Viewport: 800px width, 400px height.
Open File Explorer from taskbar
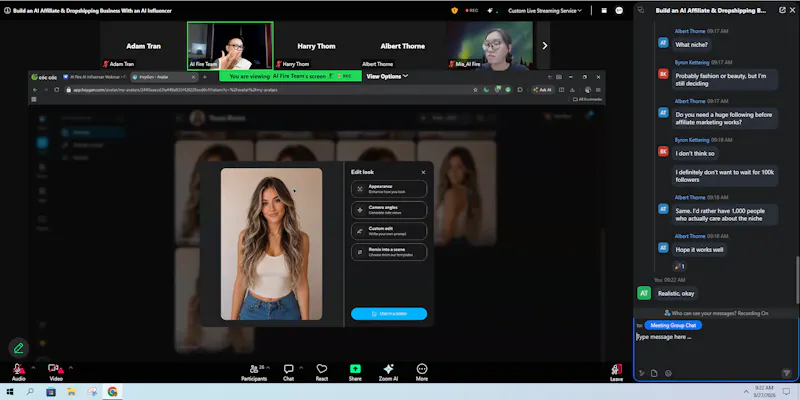(x=71, y=392)
